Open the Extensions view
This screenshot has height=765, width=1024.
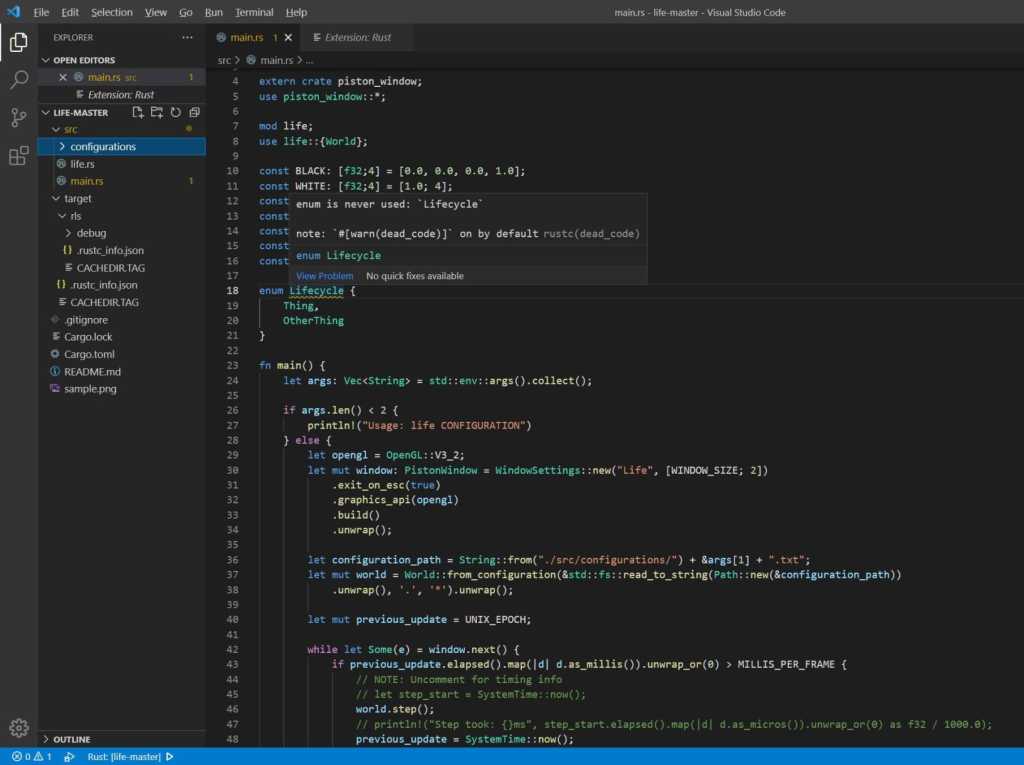click(x=18, y=156)
